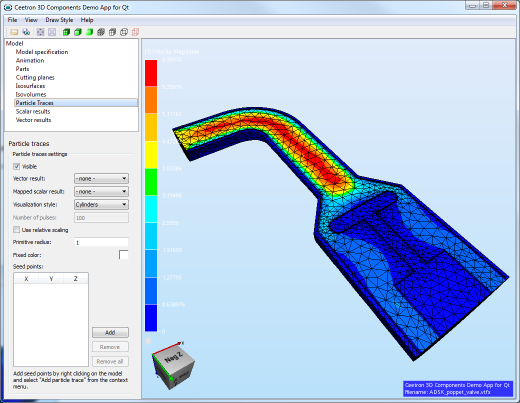Viewport: 520px width, 403px height.
Task: Open the Vector result dropdown
Action: click(x=101, y=179)
